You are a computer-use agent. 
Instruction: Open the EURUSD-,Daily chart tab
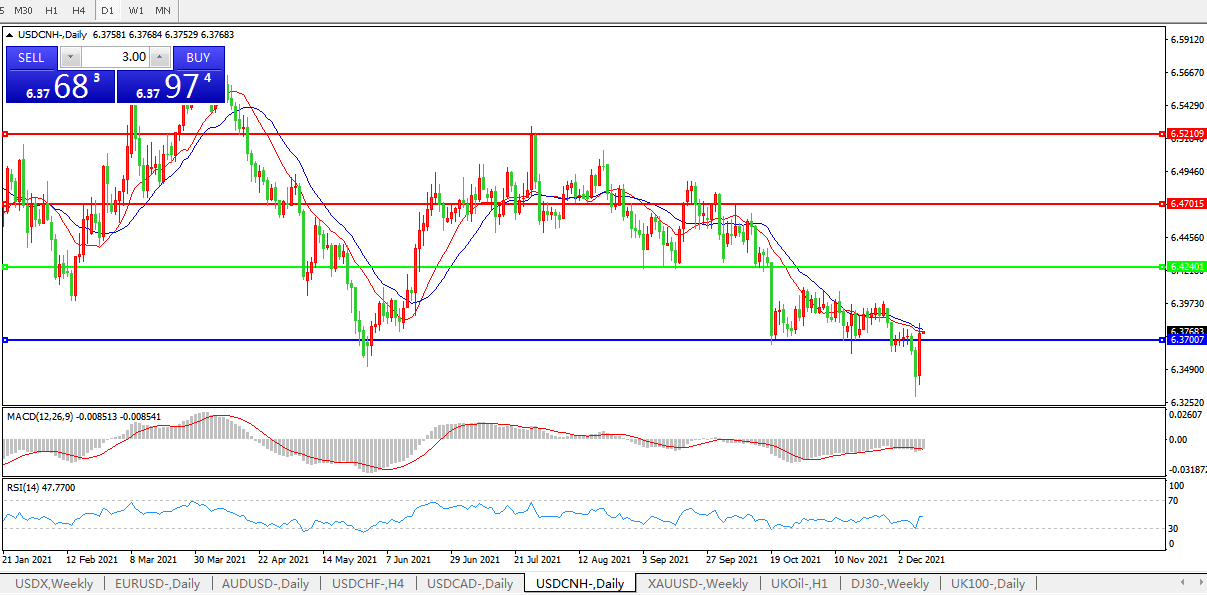coord(157,583)
